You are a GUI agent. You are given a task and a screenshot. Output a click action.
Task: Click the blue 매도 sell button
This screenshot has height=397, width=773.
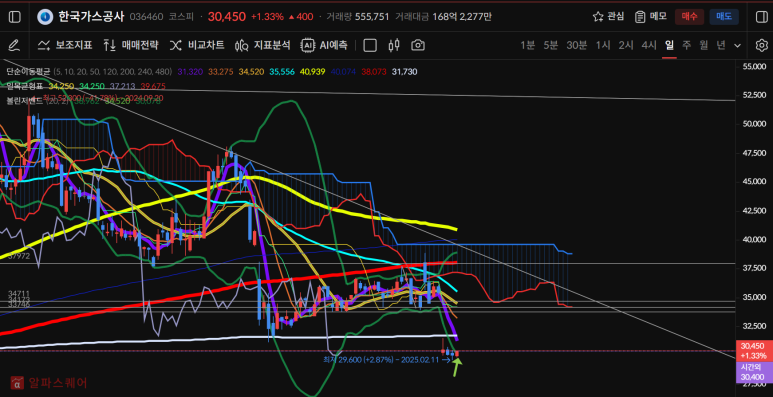coord(724,17)
